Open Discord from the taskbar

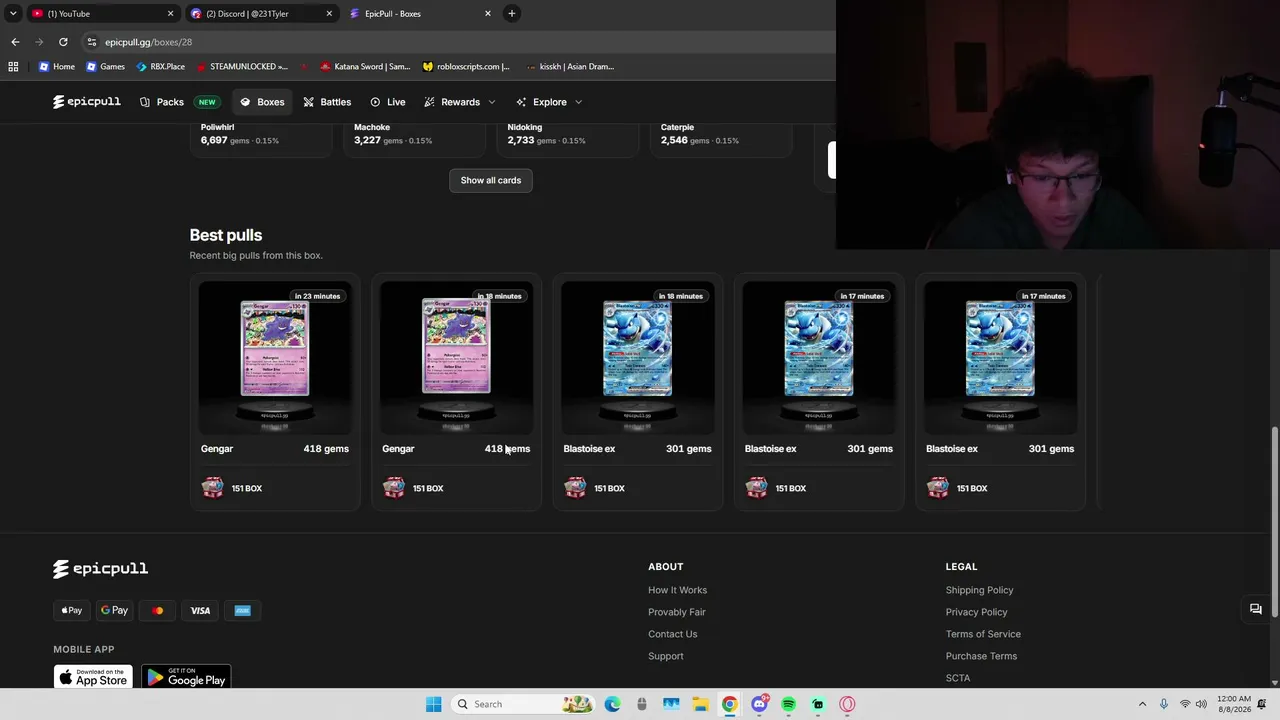coord(759,704)
